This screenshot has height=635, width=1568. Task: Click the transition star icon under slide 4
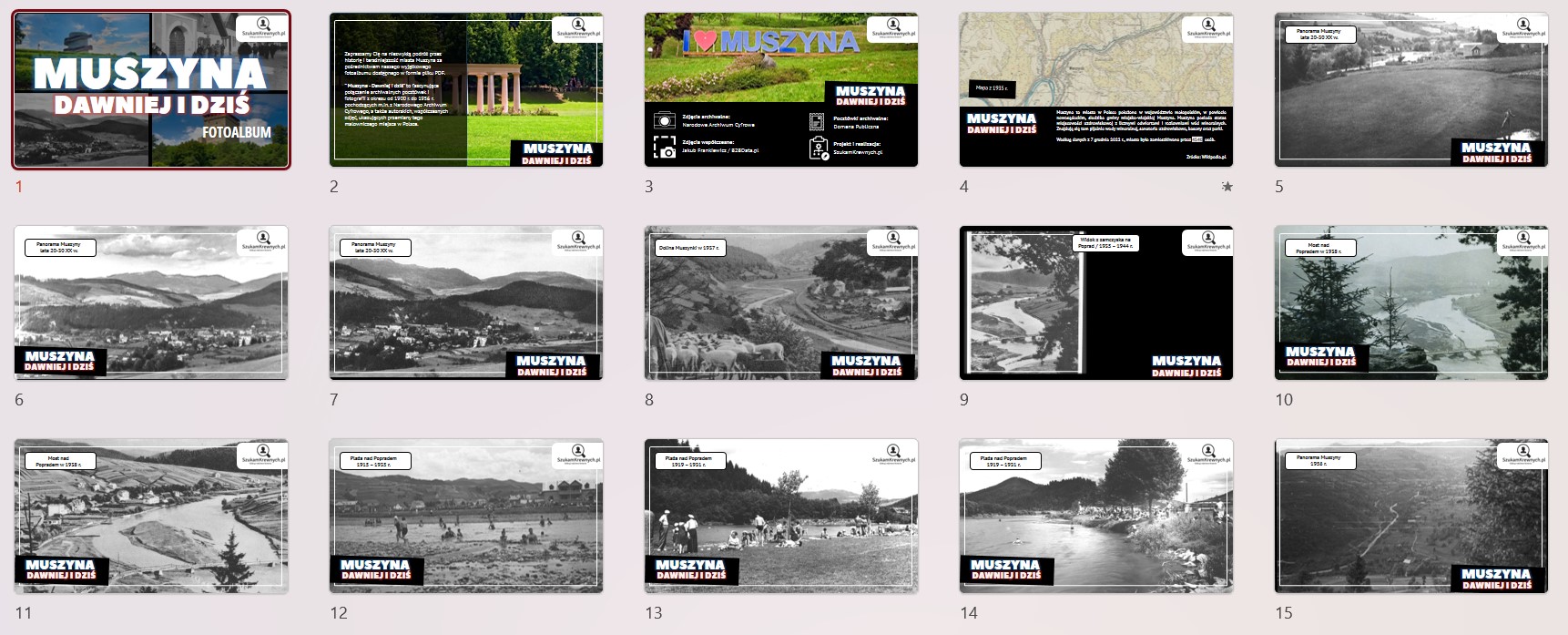pyautogui.click(x=1227, y=187)
